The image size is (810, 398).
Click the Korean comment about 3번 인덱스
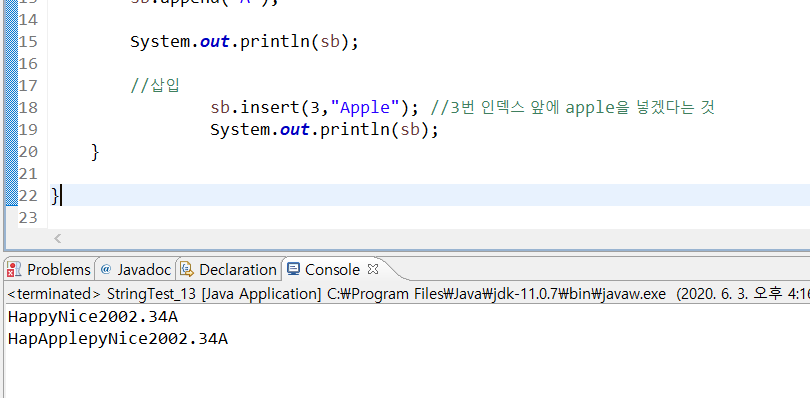click(x=572, y=108)
